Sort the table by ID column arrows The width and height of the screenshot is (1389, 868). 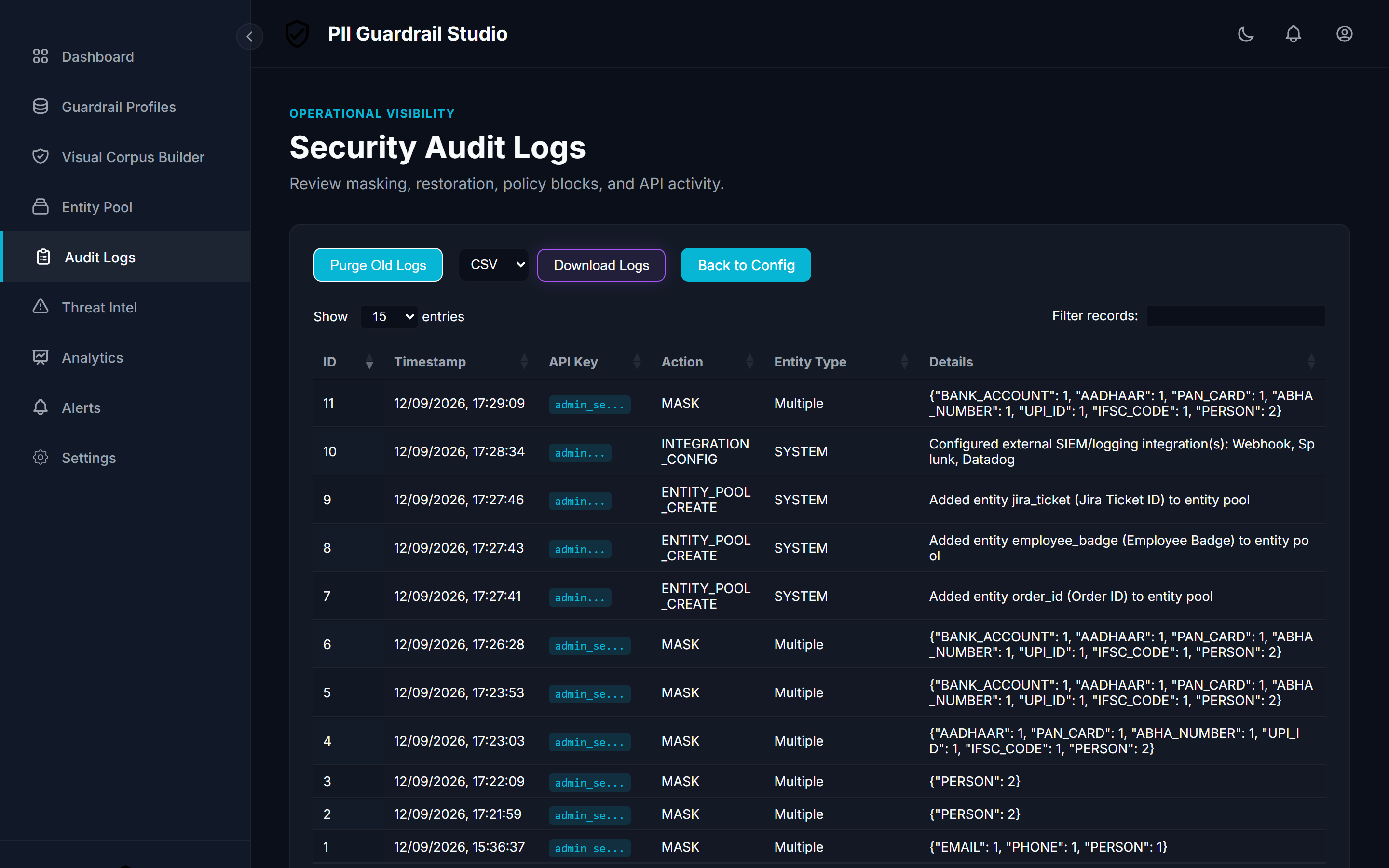pos(369,362)
